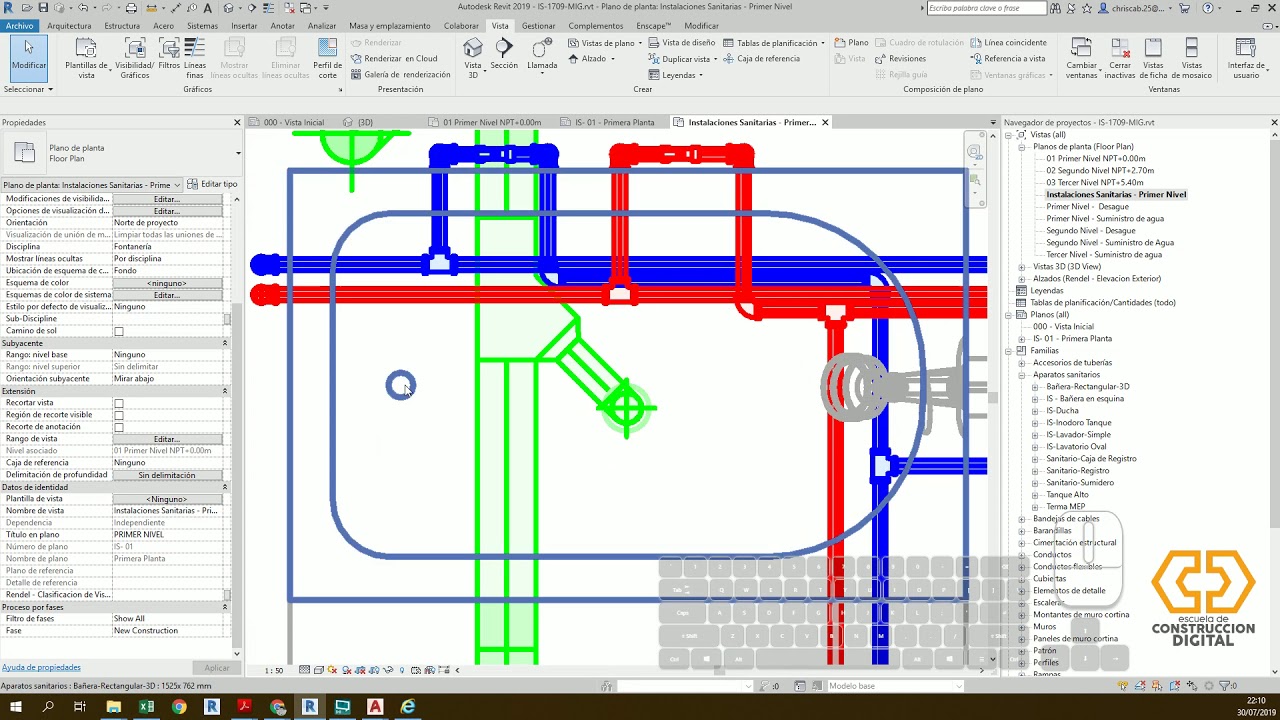Click Cerrar inactivas windows icon

pos(1120,58)
